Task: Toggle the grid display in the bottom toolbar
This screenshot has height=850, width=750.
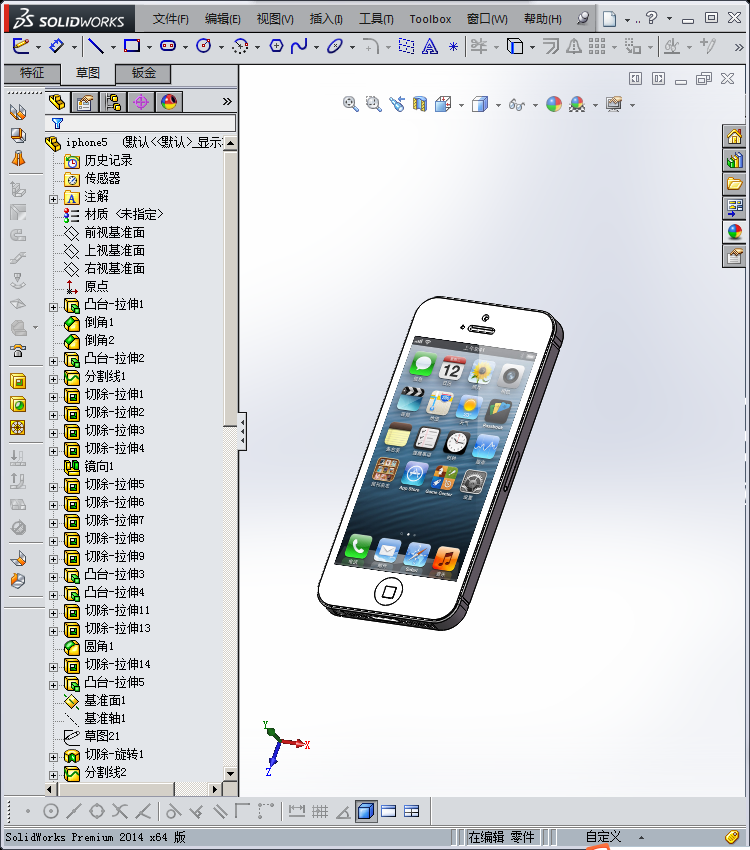Action: [320, 812]
